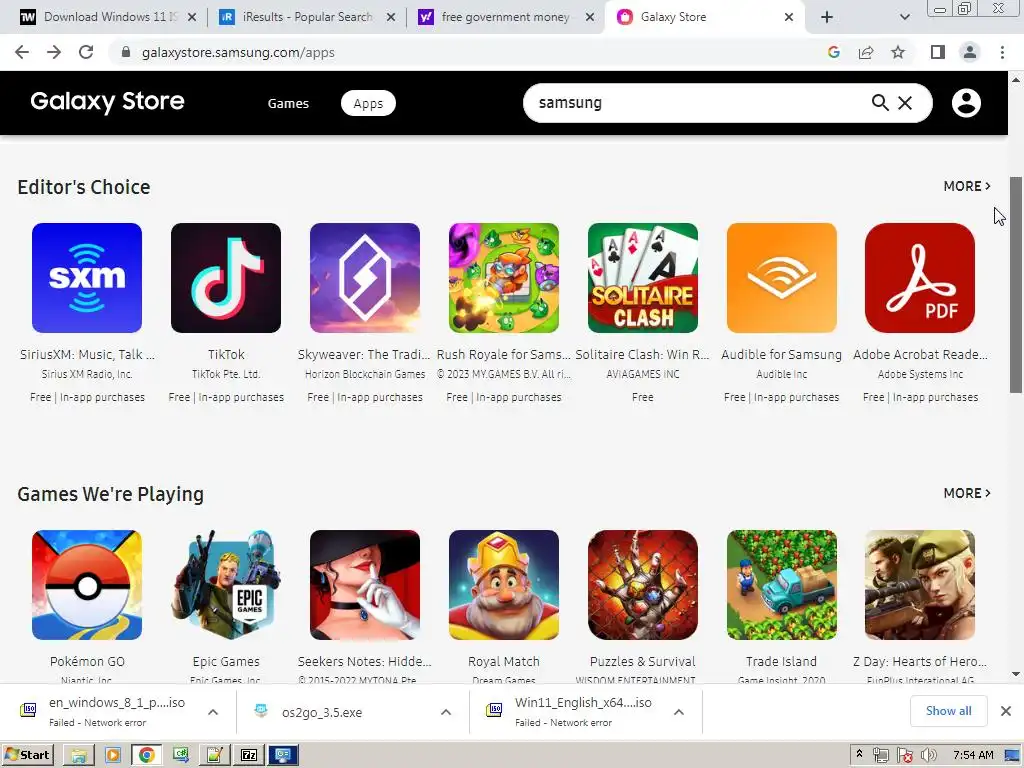This screenshot has width=1024, height=768.
Task: Click the search magnifier icon
Action: tap(880, 103)
